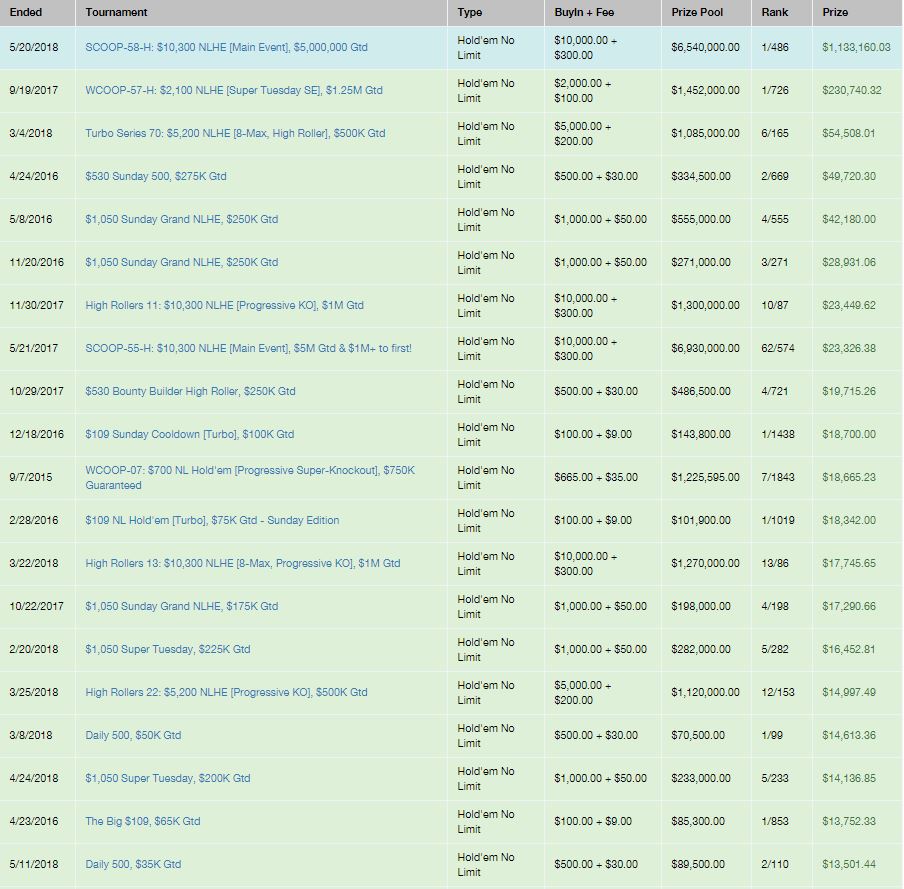Open High Rollers 22 $5,200 NLHE link
The image size is (904, 889).
(226, 692)
